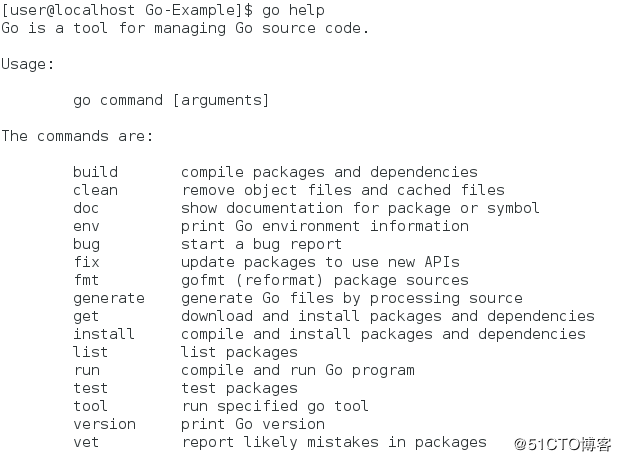Click the 'build' command name
Viewport: 621px width, 461px height.
[x=95, y=172]
